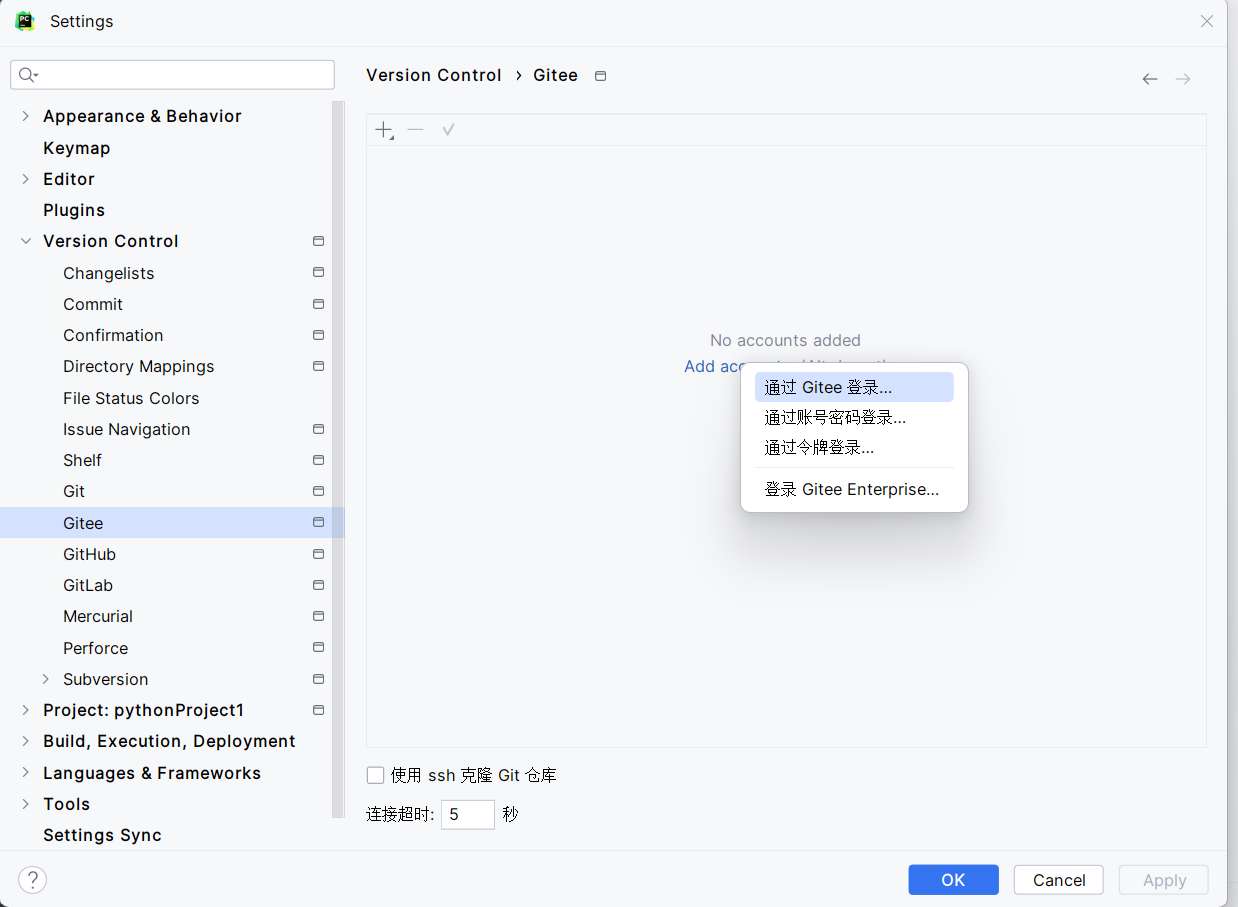Expand the Editor section
1238x907 pixels.
25,179
